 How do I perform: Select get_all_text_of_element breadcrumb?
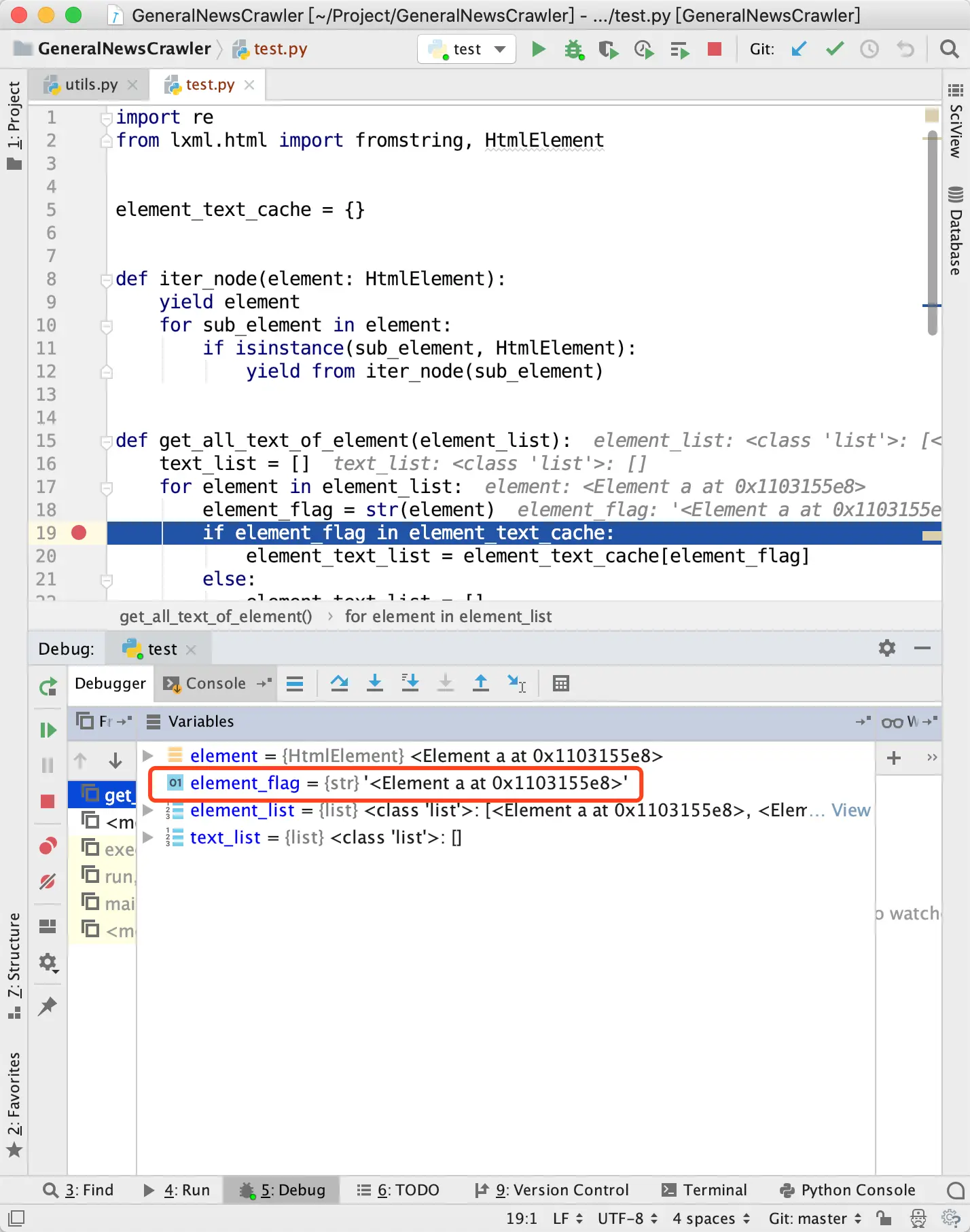tap(216, 616)
